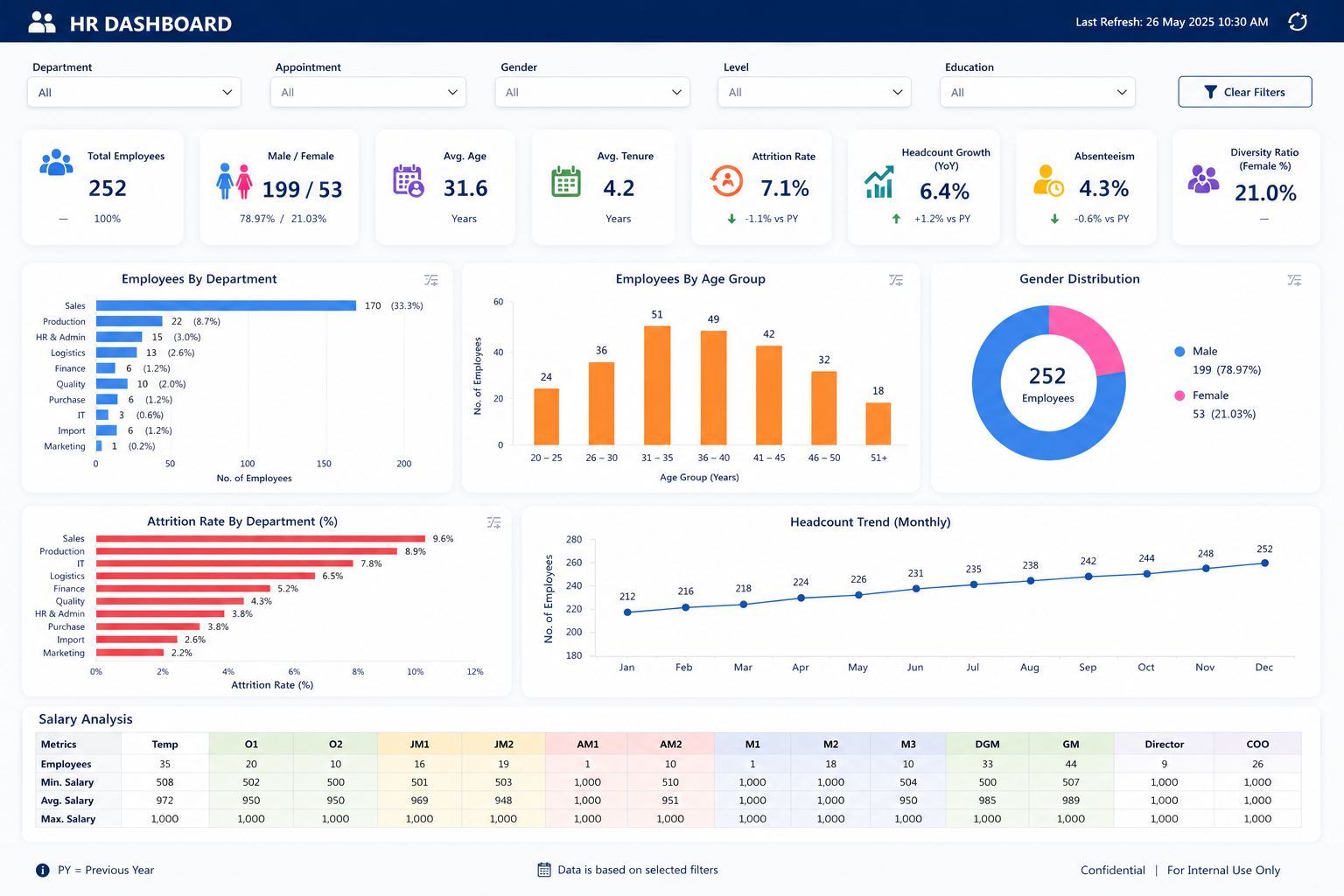The width and height of the screenshot is (1344, 896).
Task: Open the Department filter dropdown
Action: 134,92
